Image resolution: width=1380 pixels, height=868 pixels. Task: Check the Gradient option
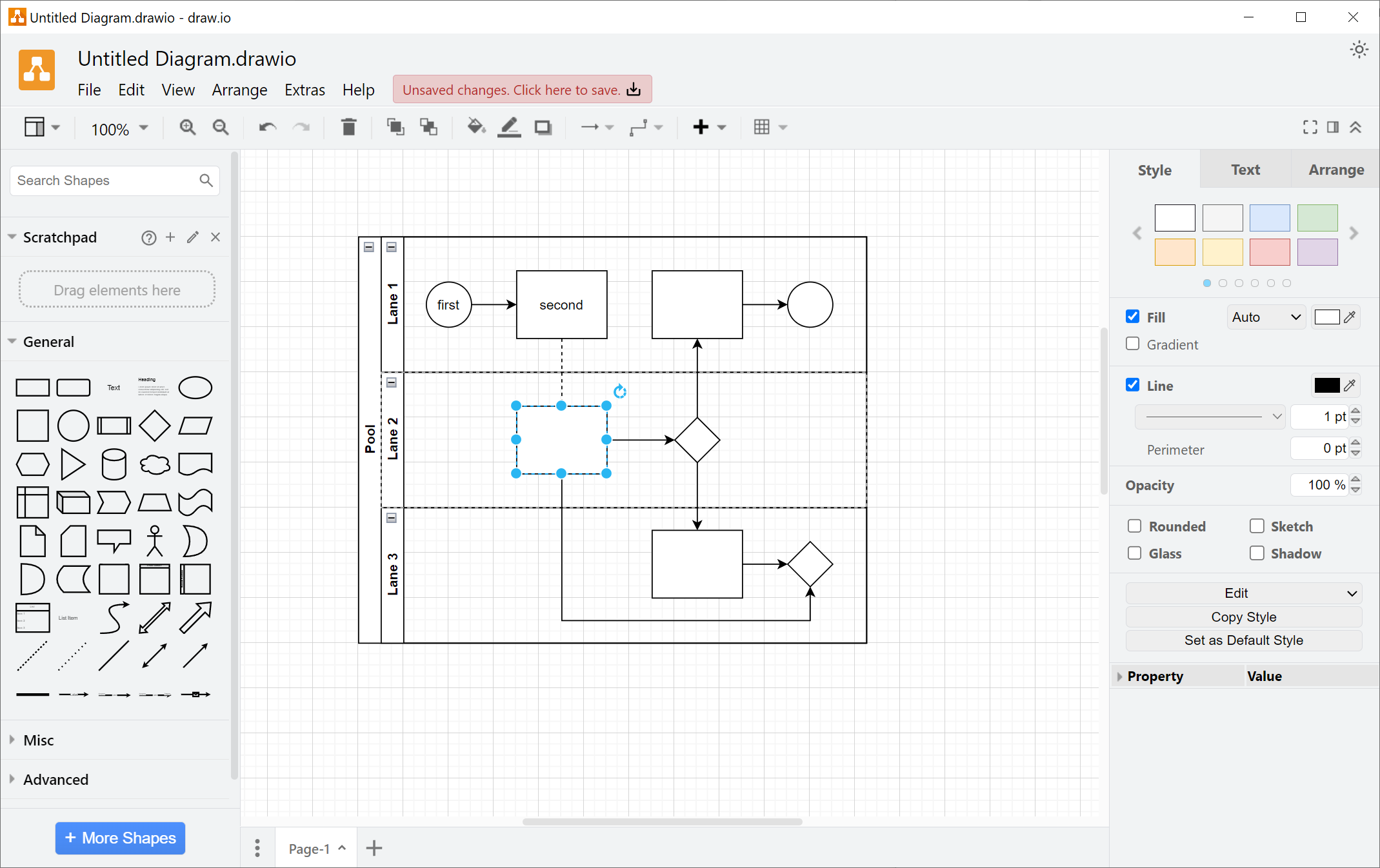point(1133,344)
